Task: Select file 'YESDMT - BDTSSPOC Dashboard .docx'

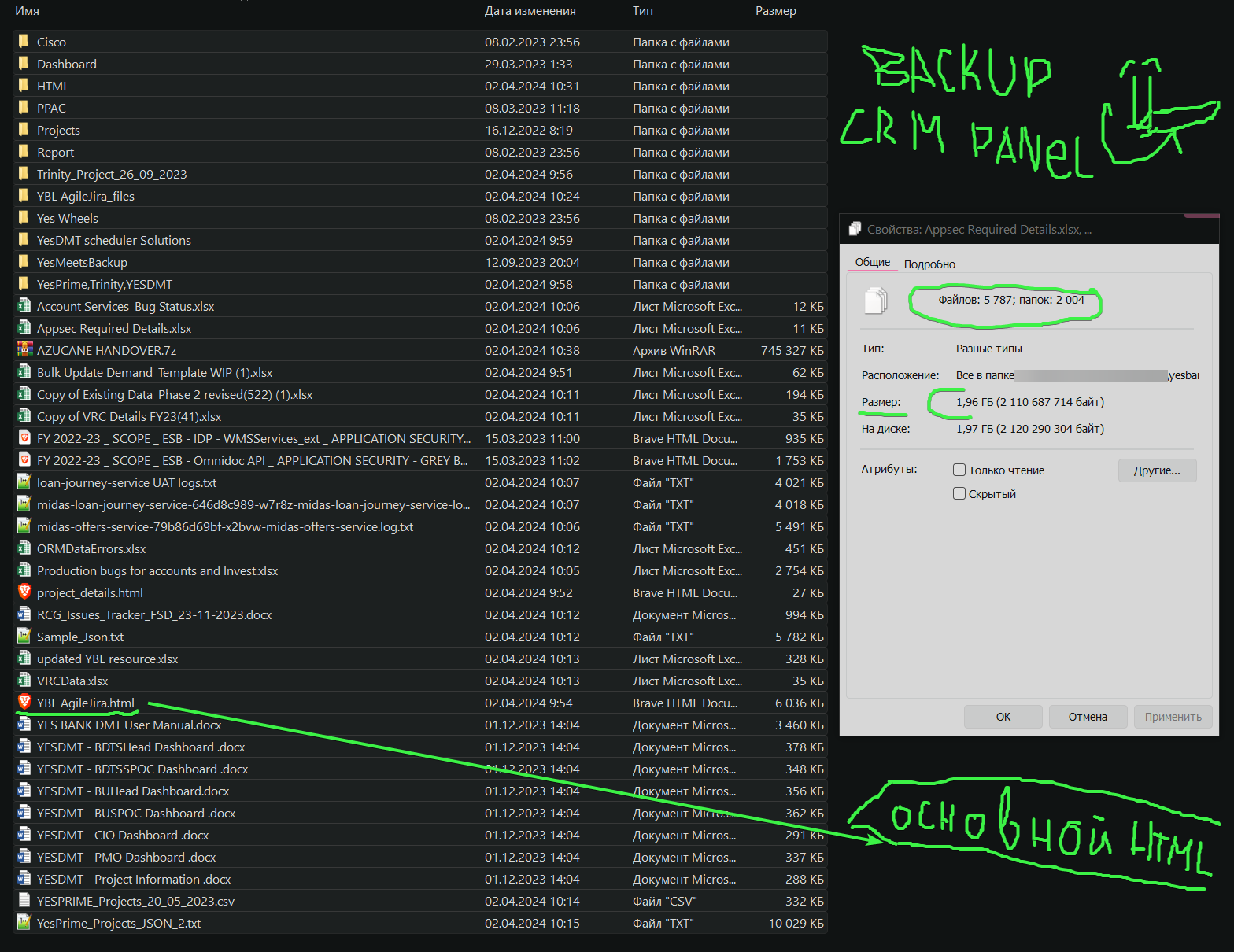Action: click(142, 769)
